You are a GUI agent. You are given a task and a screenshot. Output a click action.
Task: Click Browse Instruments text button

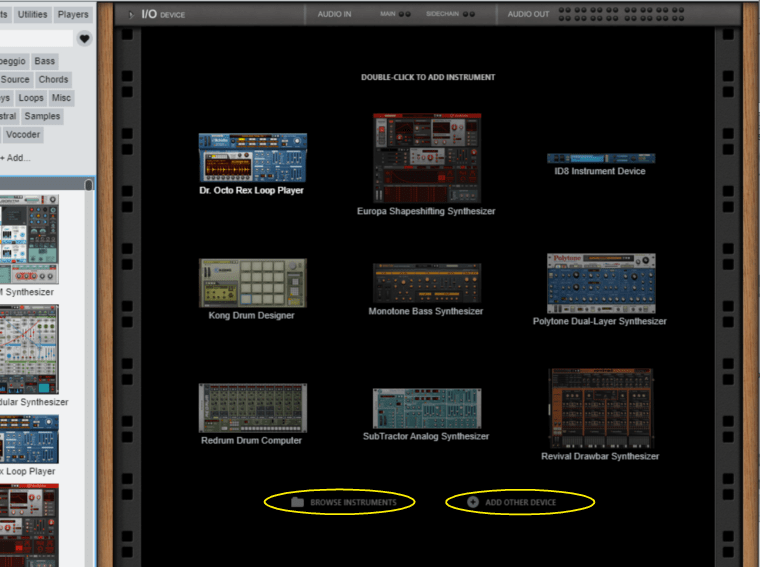pos(354,502)
